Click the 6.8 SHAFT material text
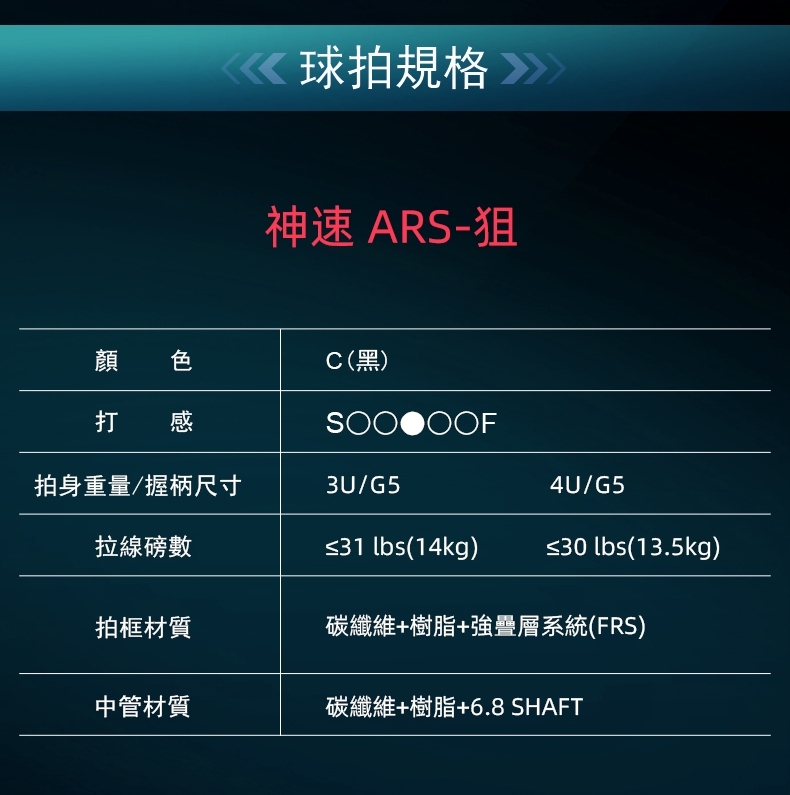Image resolution: width=790 pixels, height=795 pixels. coord(526,707)
